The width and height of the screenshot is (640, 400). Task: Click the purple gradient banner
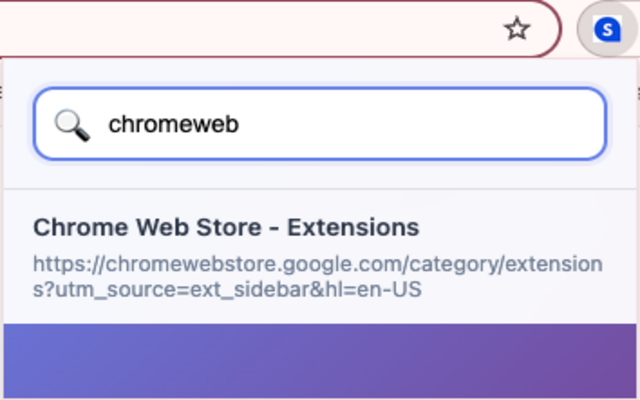[320, 360]
